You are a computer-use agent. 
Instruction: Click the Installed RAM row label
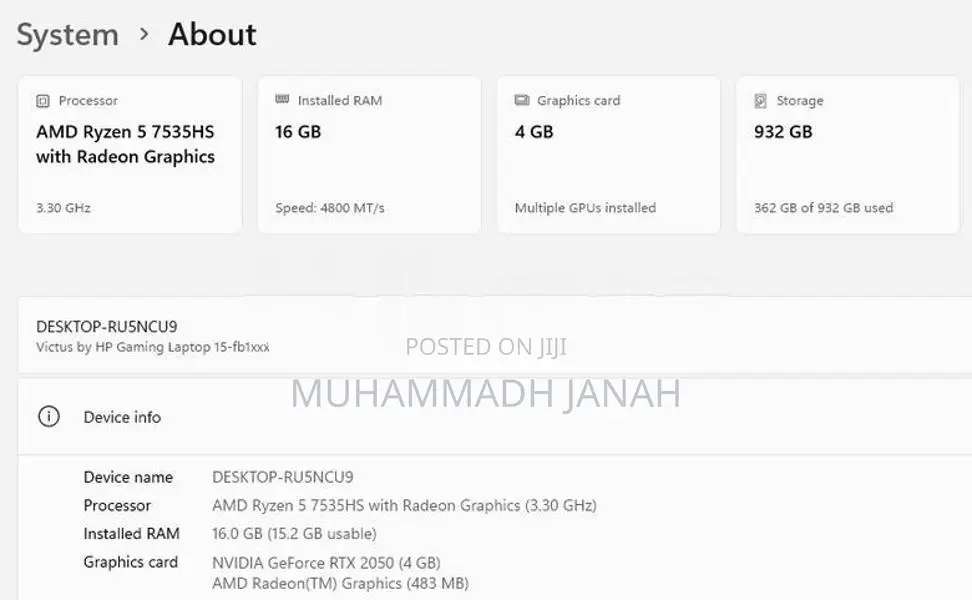(x=131, y=533)
